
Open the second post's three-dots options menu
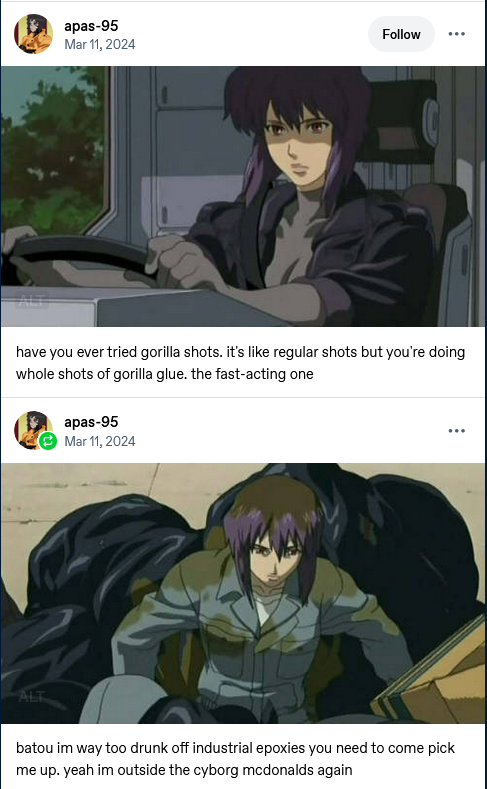coord(456,431)
